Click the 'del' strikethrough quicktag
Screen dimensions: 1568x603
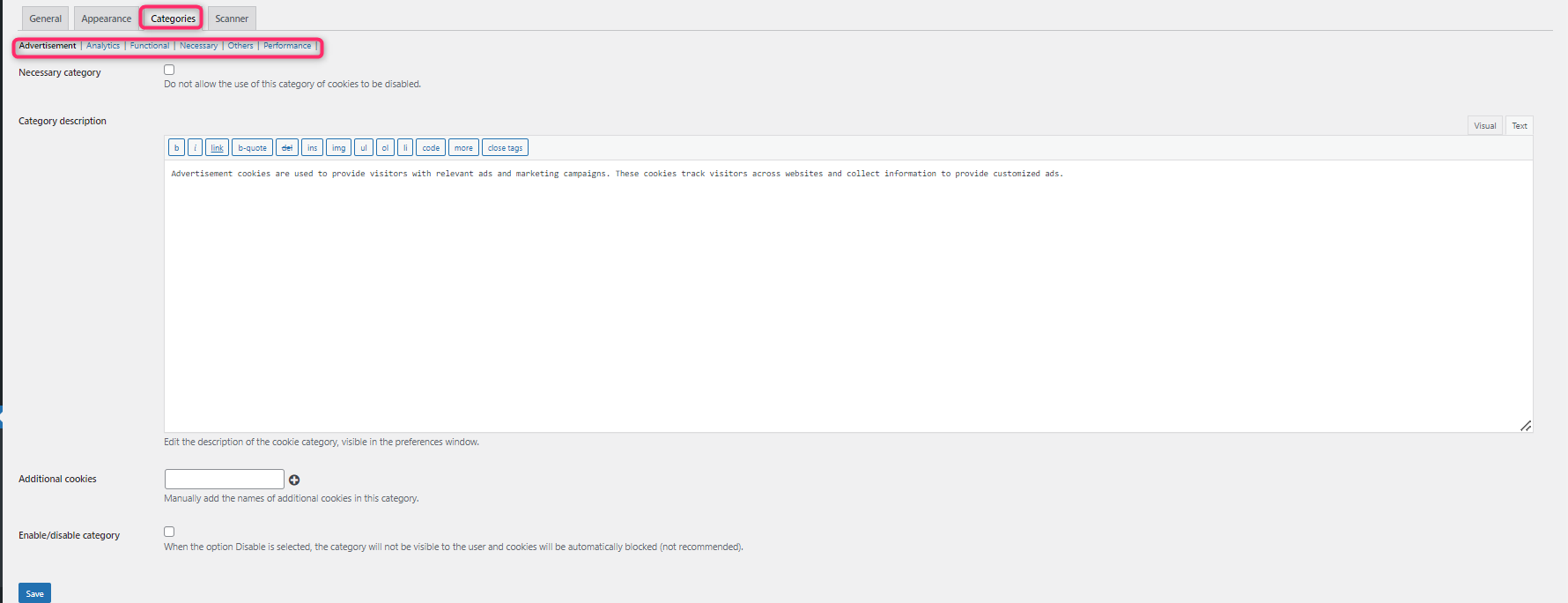(x=286, y=148)
